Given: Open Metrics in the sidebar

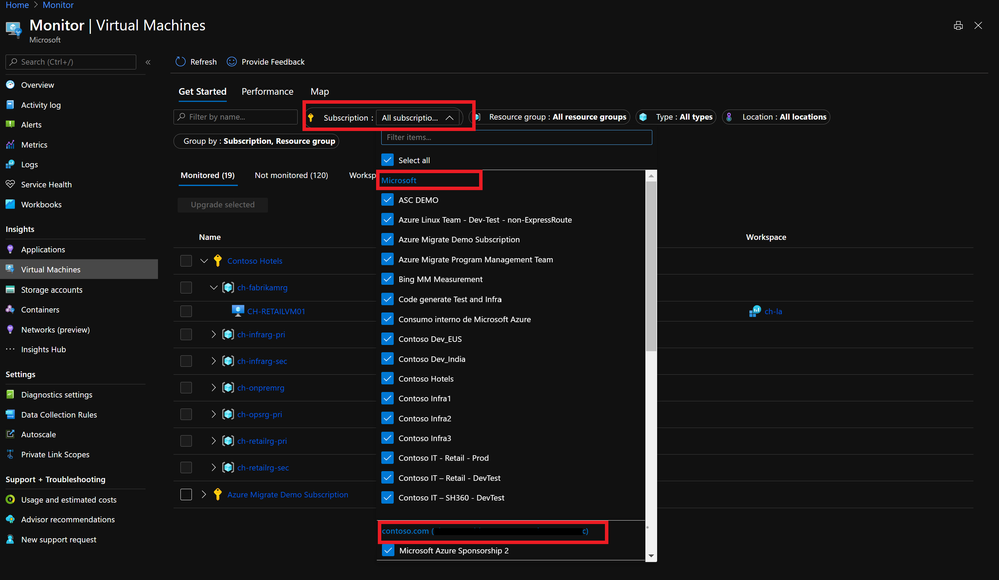Looking at the screenshot, I should click(x=34, y=145).
